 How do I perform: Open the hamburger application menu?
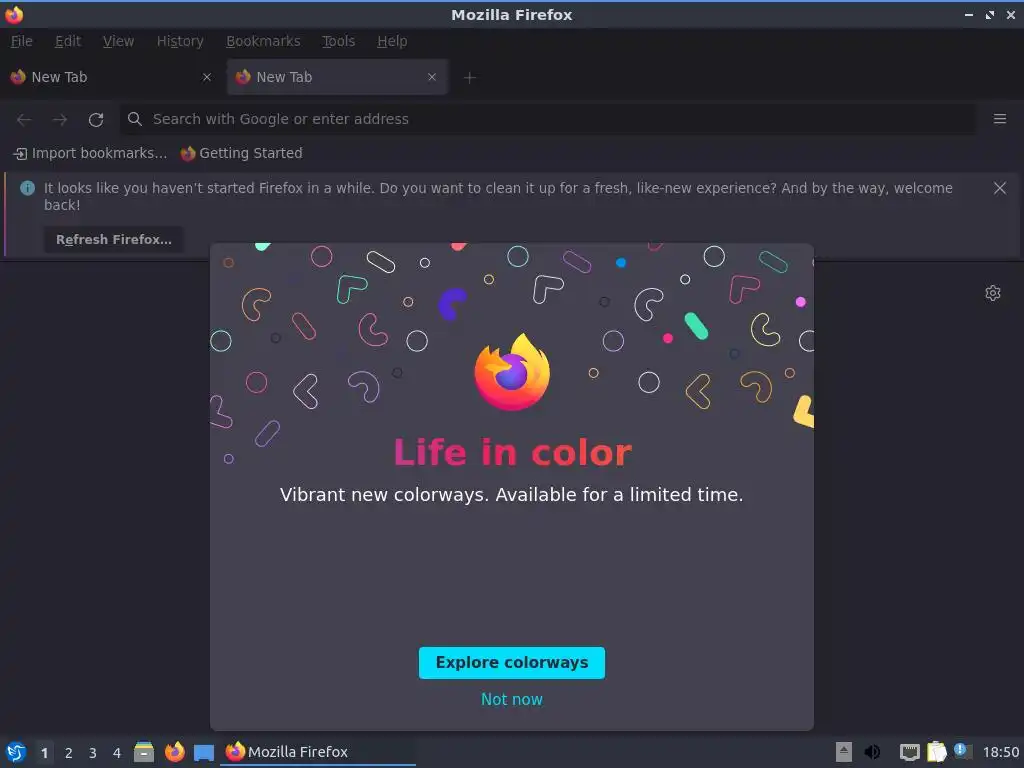(1000, 119)
